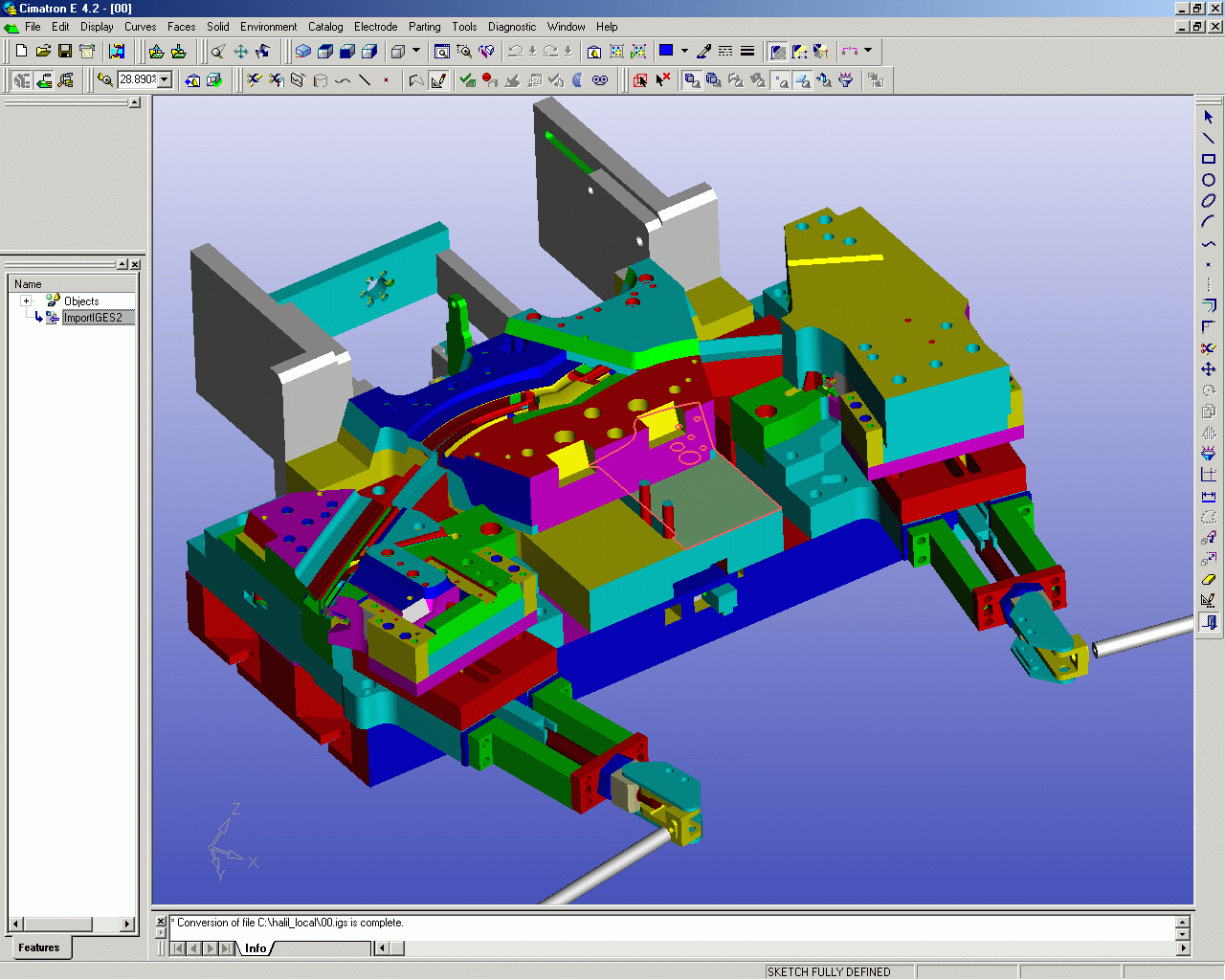Select the ImportIGES2 tree item

(x=93, y=318)
